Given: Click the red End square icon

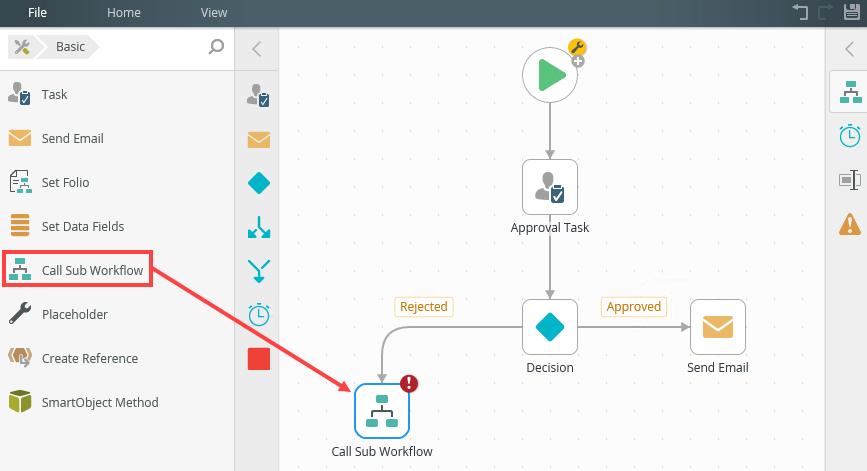Looking at the screenshot, I should click(258, 359).
